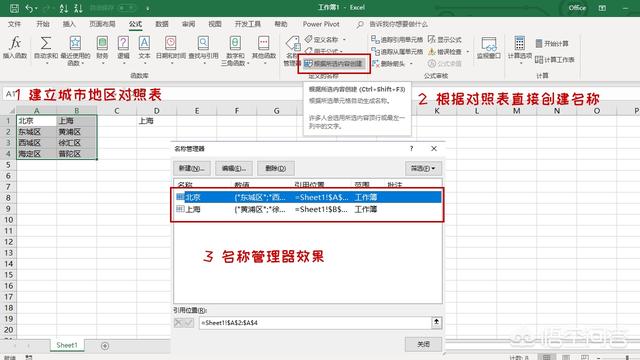Click the add new sheet plus icon
The image size is (640, 360).
pyautogui.click(x=105, y=346)
